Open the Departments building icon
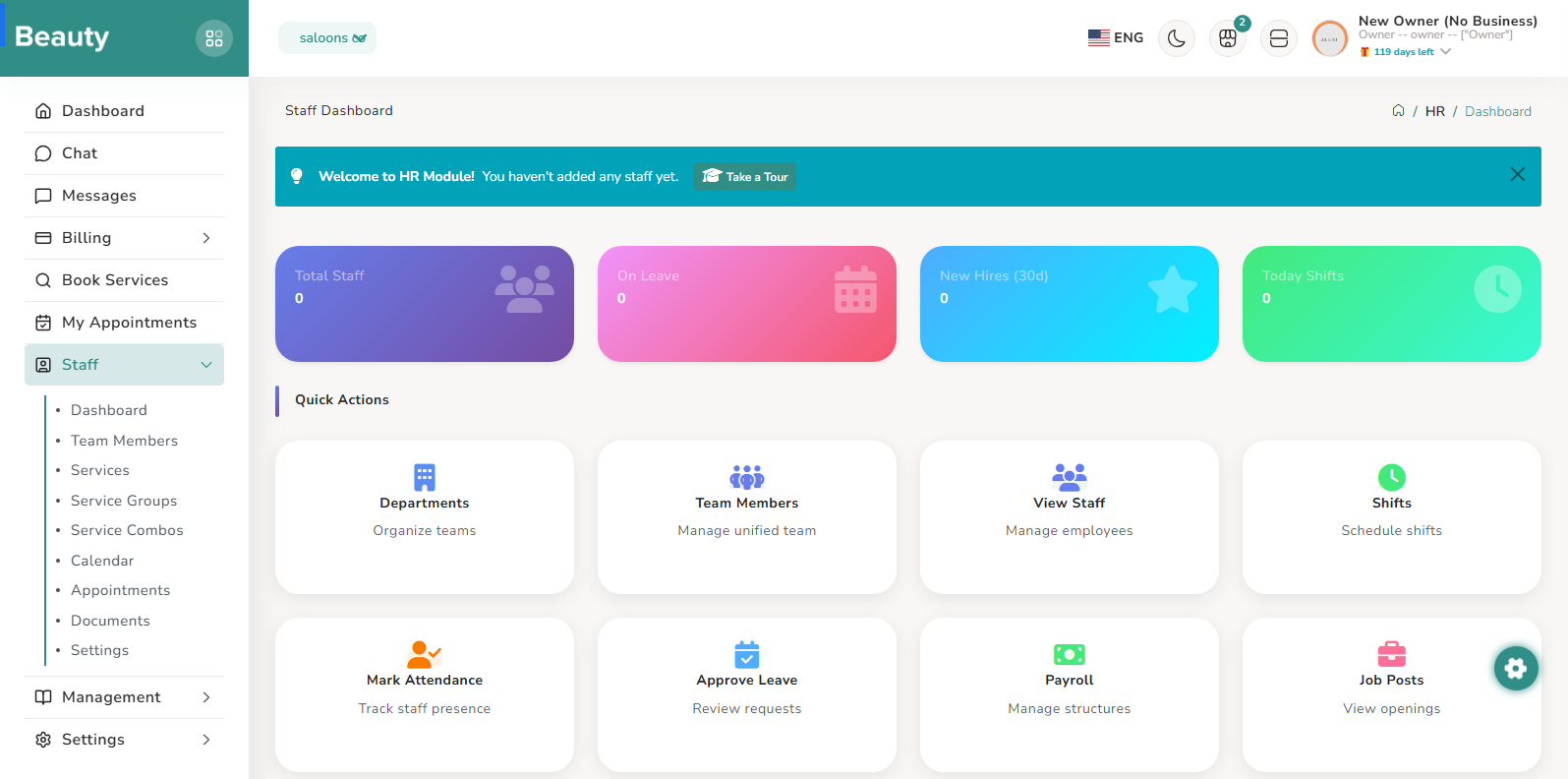 click(x=425, y=477)
